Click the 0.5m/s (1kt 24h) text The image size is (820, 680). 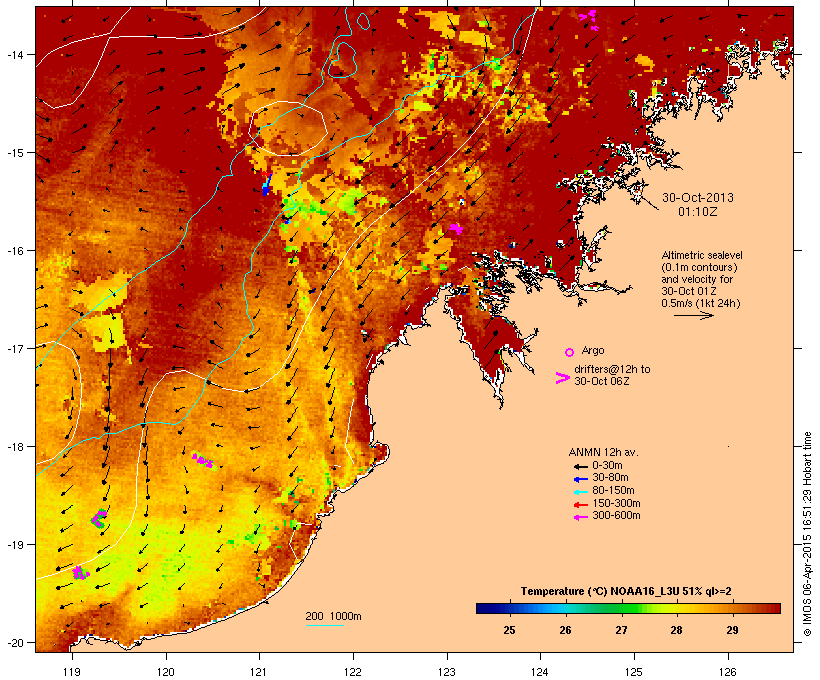[x=701, y=303]
